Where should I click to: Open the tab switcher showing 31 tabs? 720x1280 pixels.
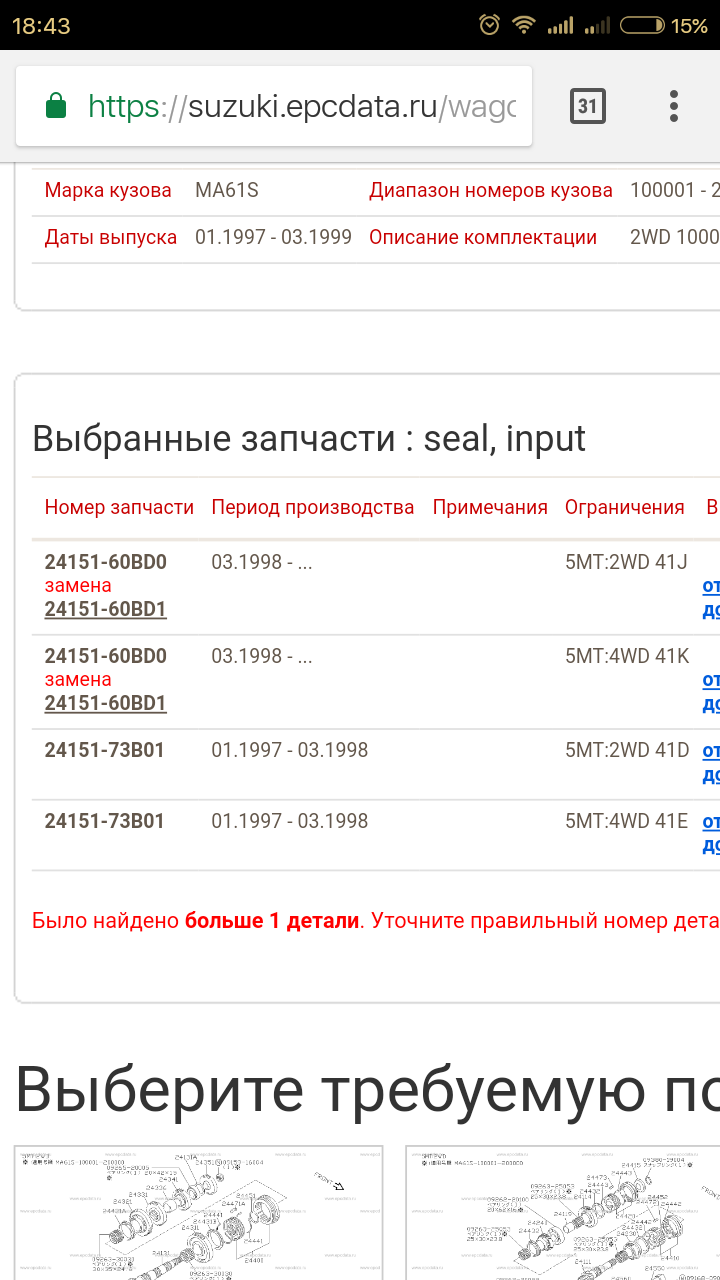point(588,105)
